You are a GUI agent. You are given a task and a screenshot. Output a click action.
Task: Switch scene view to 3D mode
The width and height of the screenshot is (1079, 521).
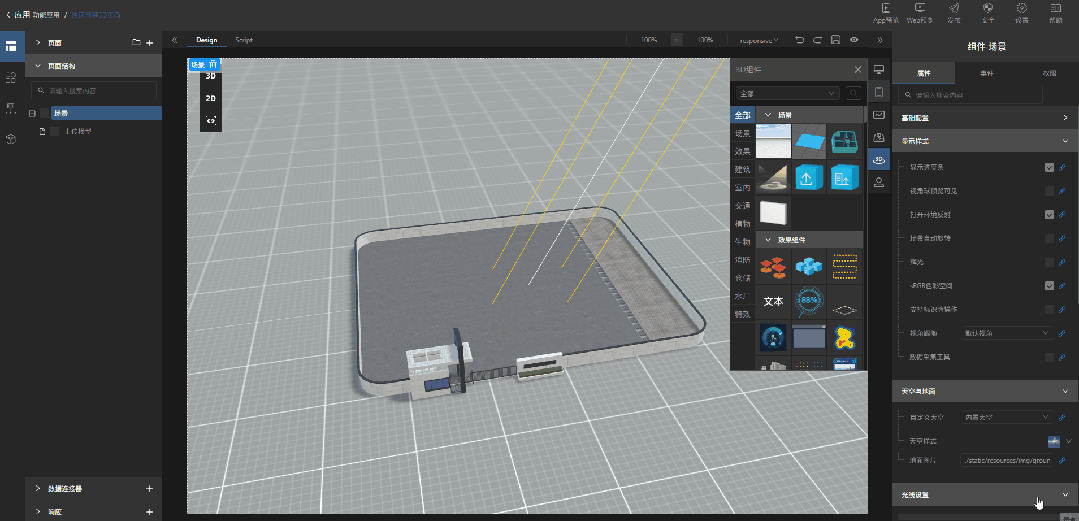[x=211, y=76]
